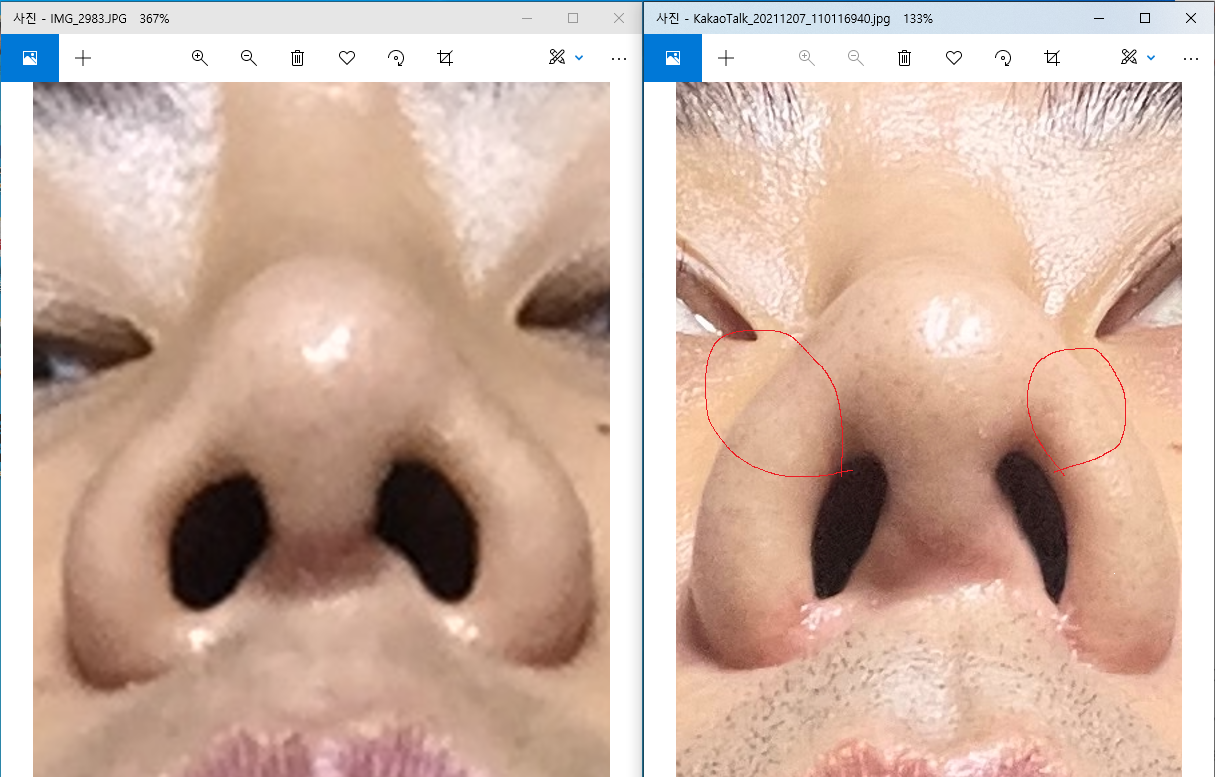Viewport: 1215px width, 777px height.
Task: Delete the KakaoTalk photo in right window
Action: pos(904,58)
